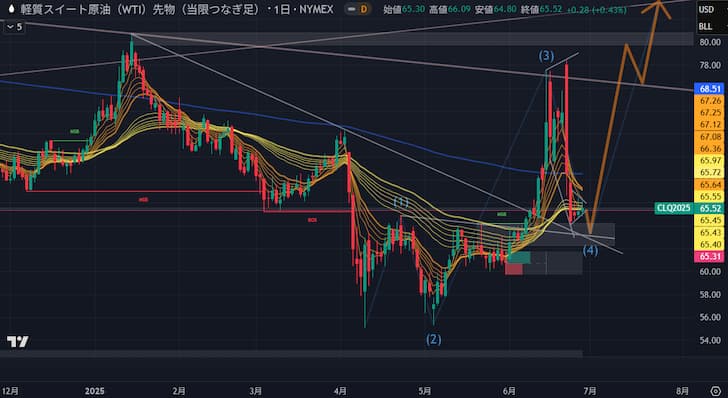Click the 終値 65.52 close value

point(540,9)
